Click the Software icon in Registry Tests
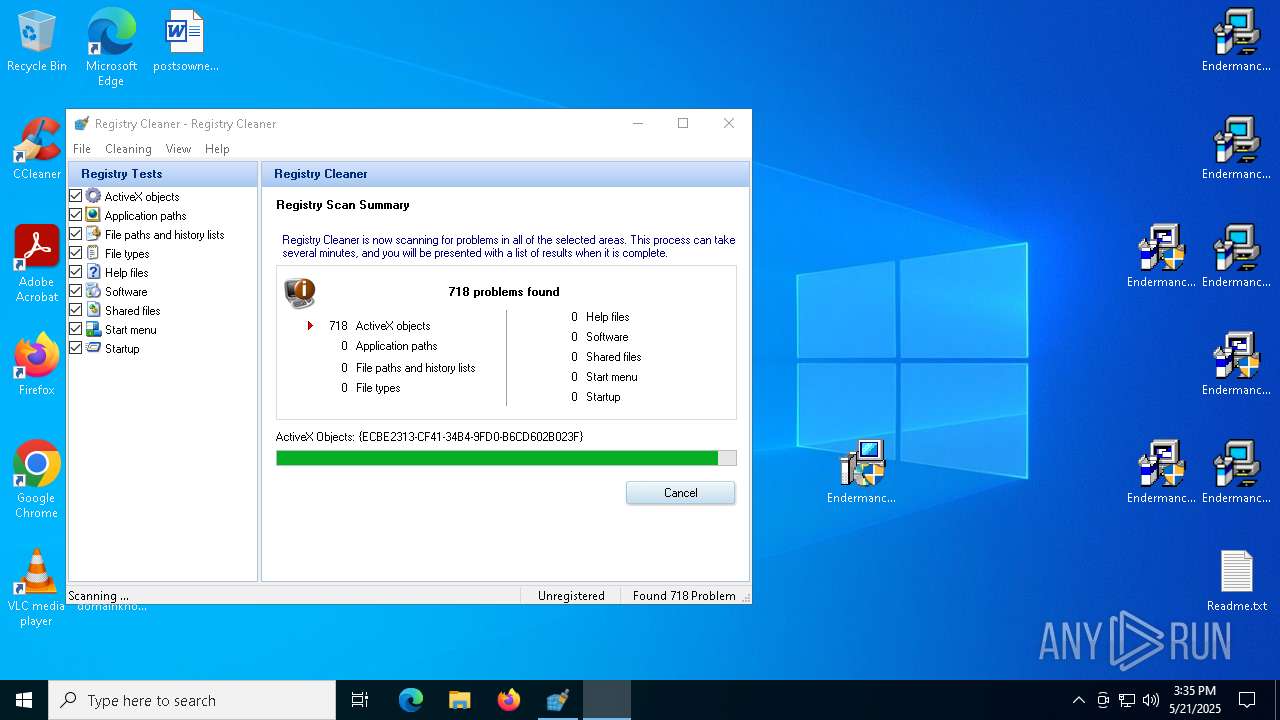This screenshot has height=720, width=1280. click(x=93, y=291)
